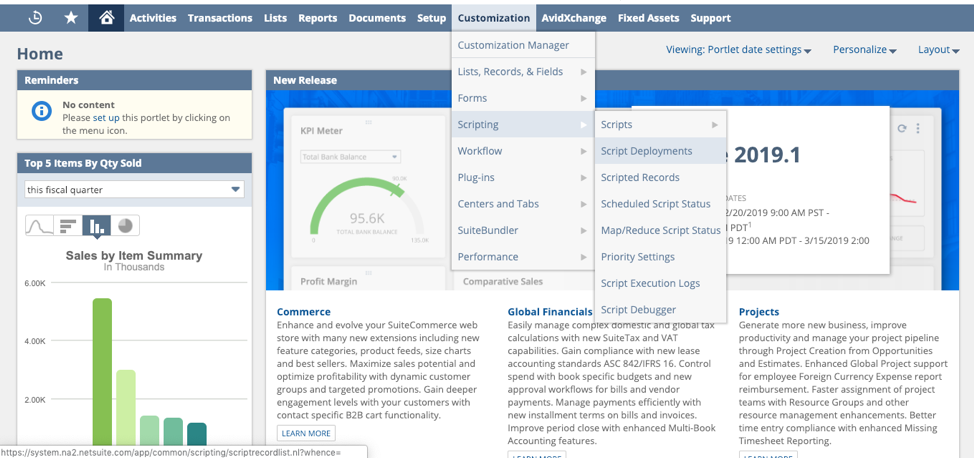Select the line chart type icon
Viewport: 974px width, 458px height.
39,226
